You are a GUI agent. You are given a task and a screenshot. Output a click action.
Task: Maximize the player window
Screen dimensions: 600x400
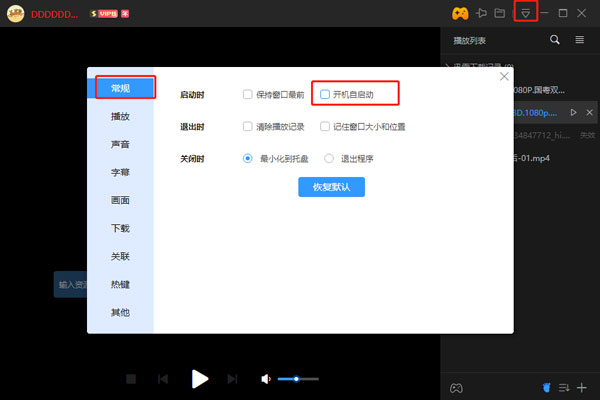point(563,13)
